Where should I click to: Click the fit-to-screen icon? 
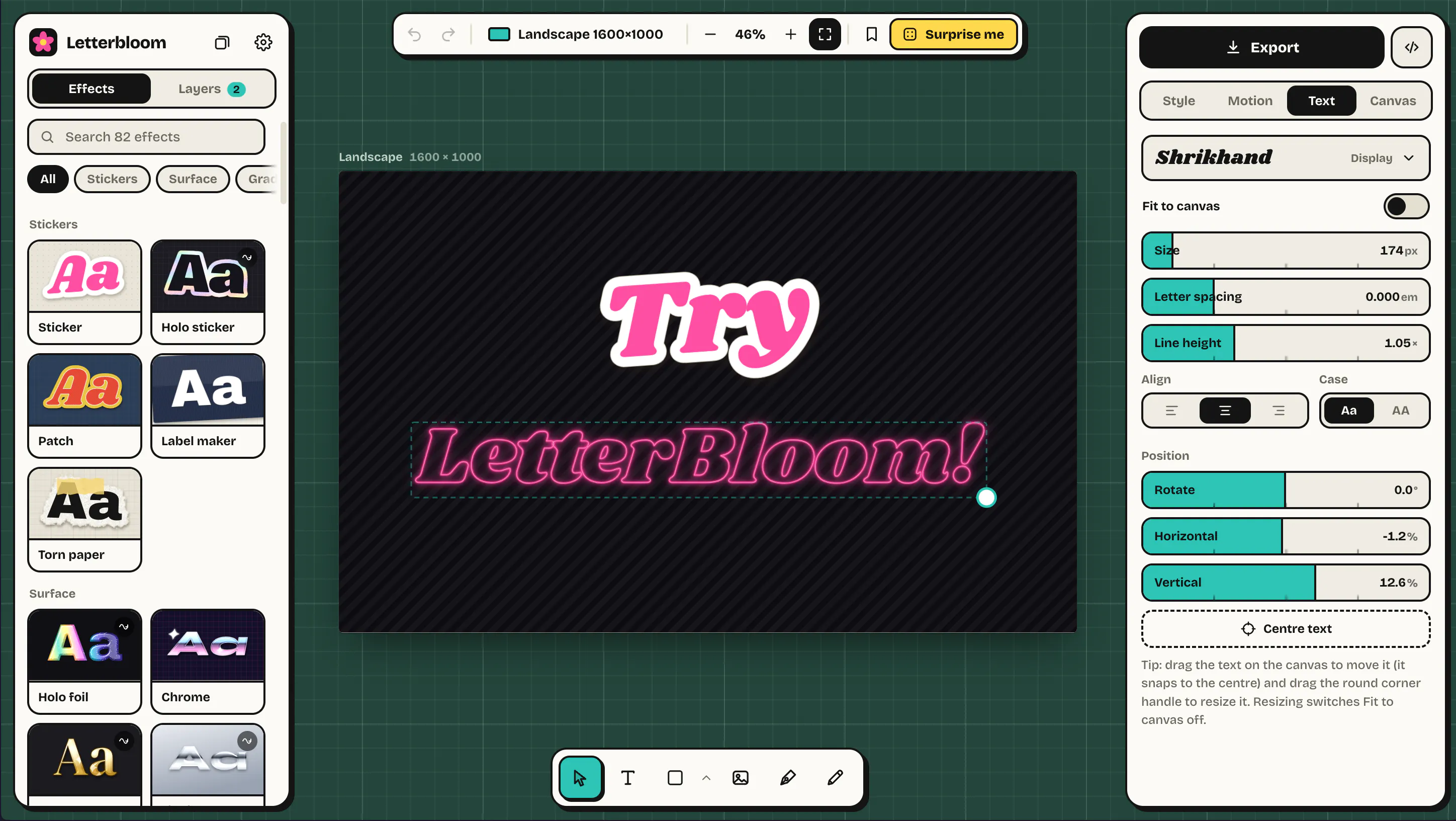825,35
